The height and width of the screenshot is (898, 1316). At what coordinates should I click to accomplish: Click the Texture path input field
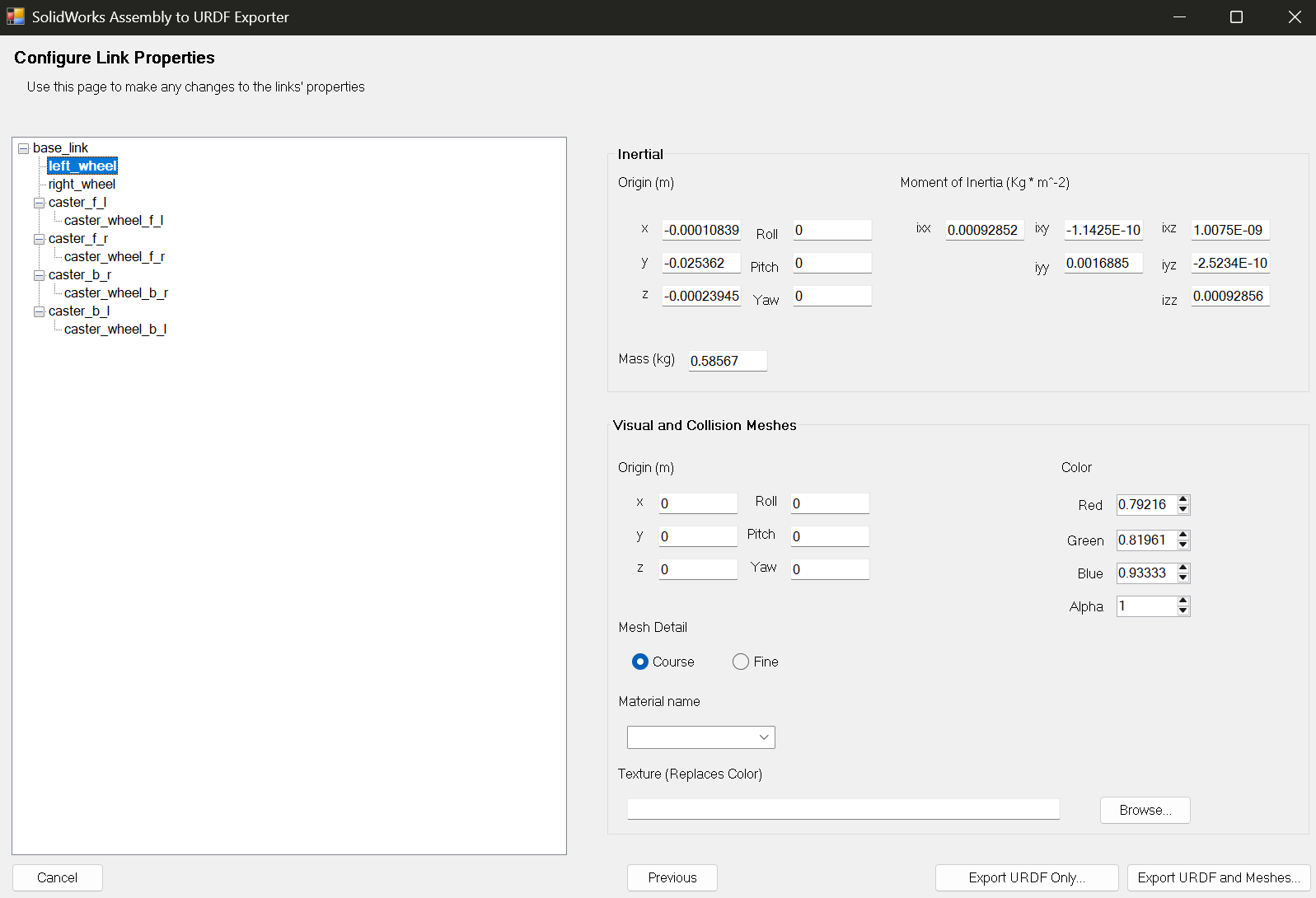tap(843, 809)
